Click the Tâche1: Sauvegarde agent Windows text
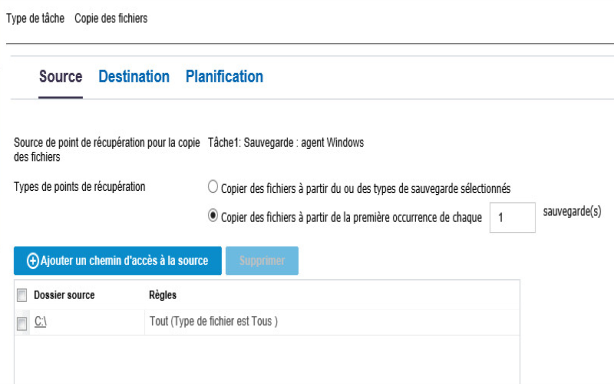The image size is (614, 384). point(285,142)
